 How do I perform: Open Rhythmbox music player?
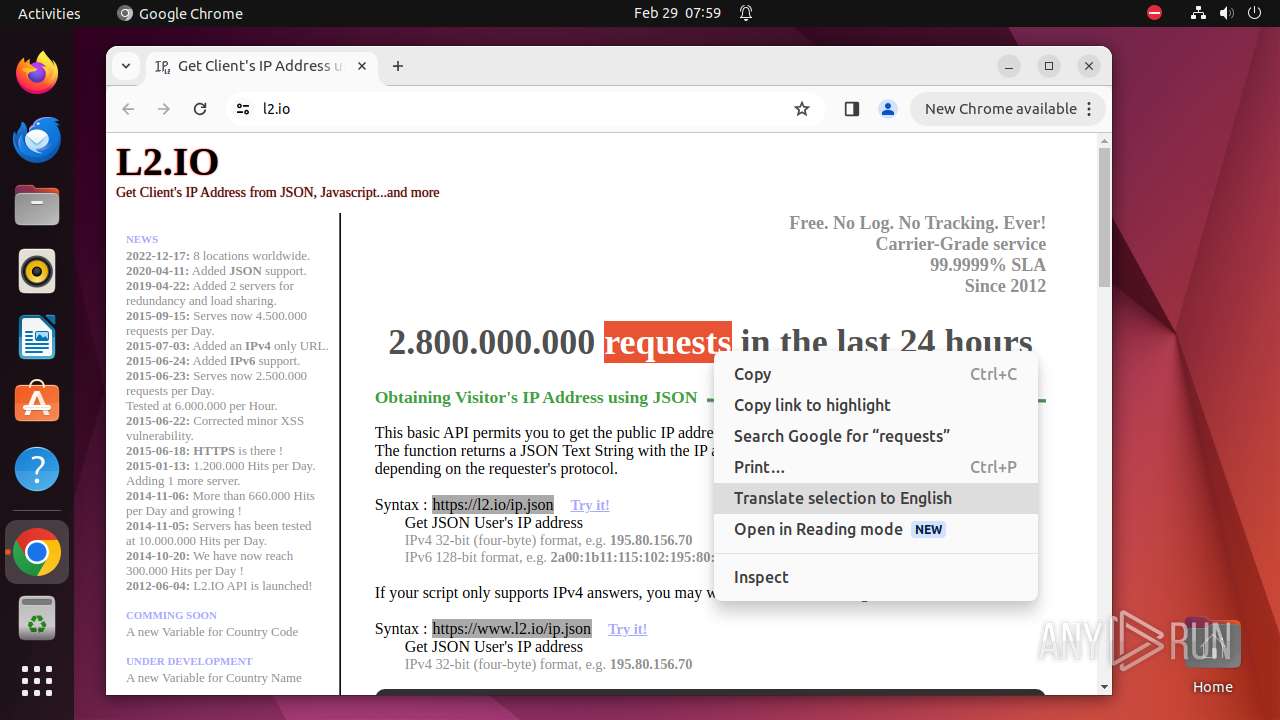(x=37, y=271)
